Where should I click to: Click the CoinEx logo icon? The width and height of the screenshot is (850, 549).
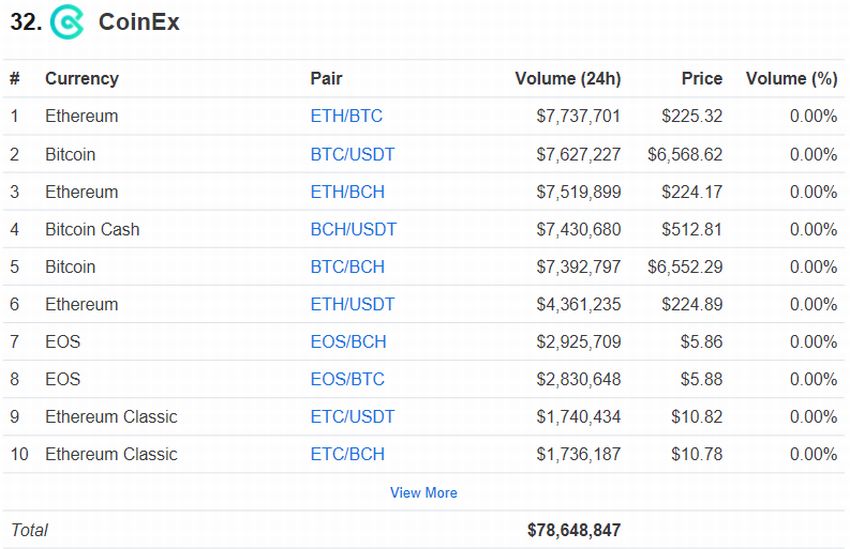(67, 22)
